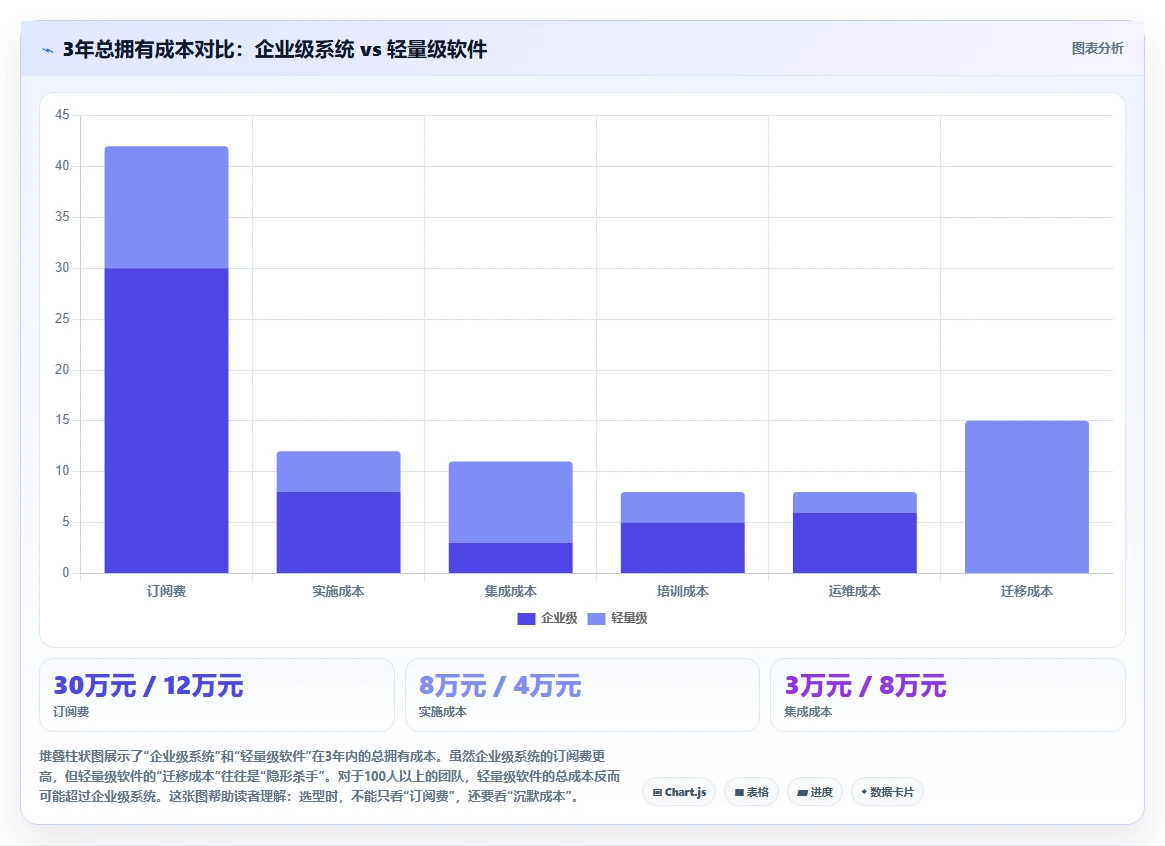
Task: Click the 表格 tag
Action: 751,792
